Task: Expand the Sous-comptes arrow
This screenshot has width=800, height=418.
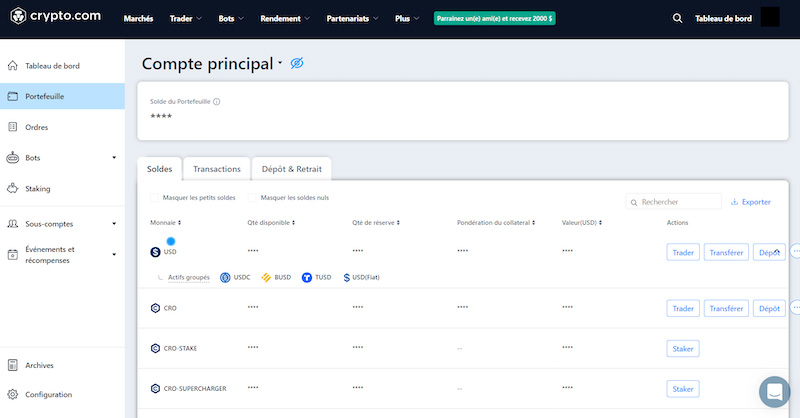Action: tap(114, 224)
